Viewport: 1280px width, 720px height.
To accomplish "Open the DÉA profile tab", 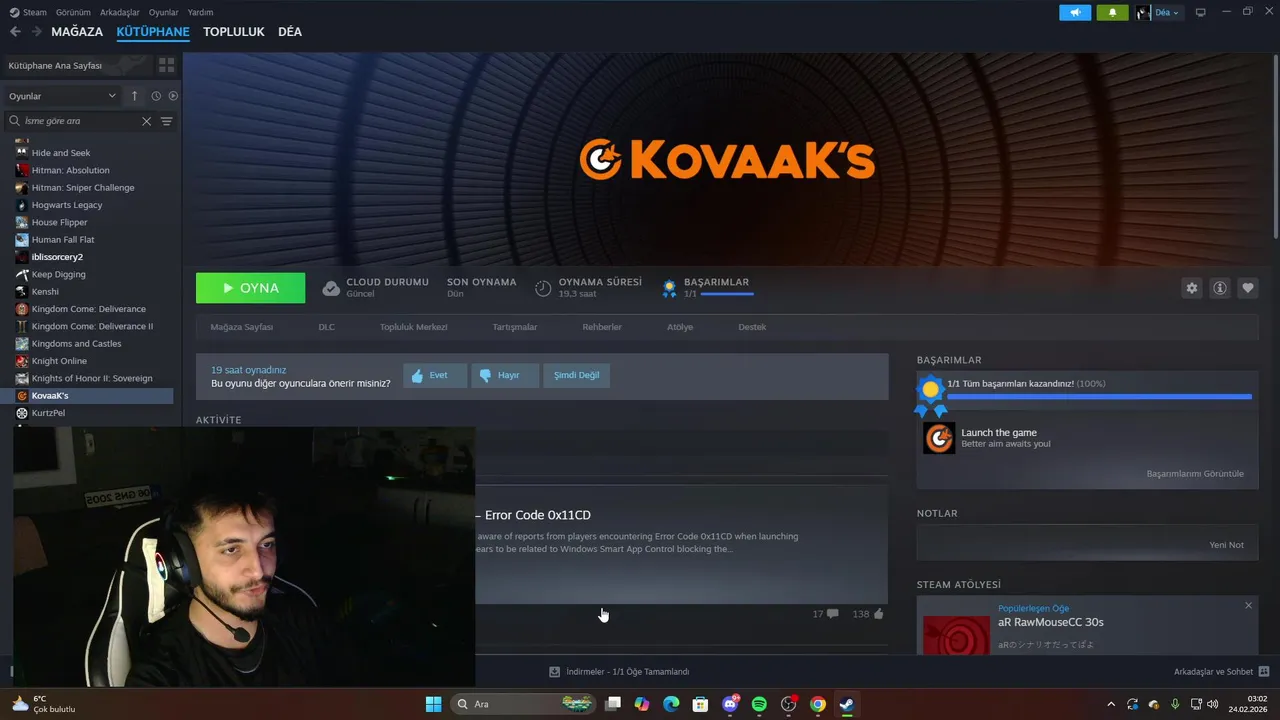I will [x=290, y=32].
